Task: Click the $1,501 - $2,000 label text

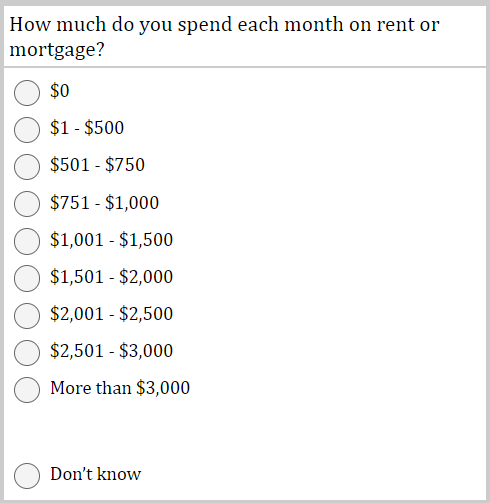Action: click(x=111, y=277)
